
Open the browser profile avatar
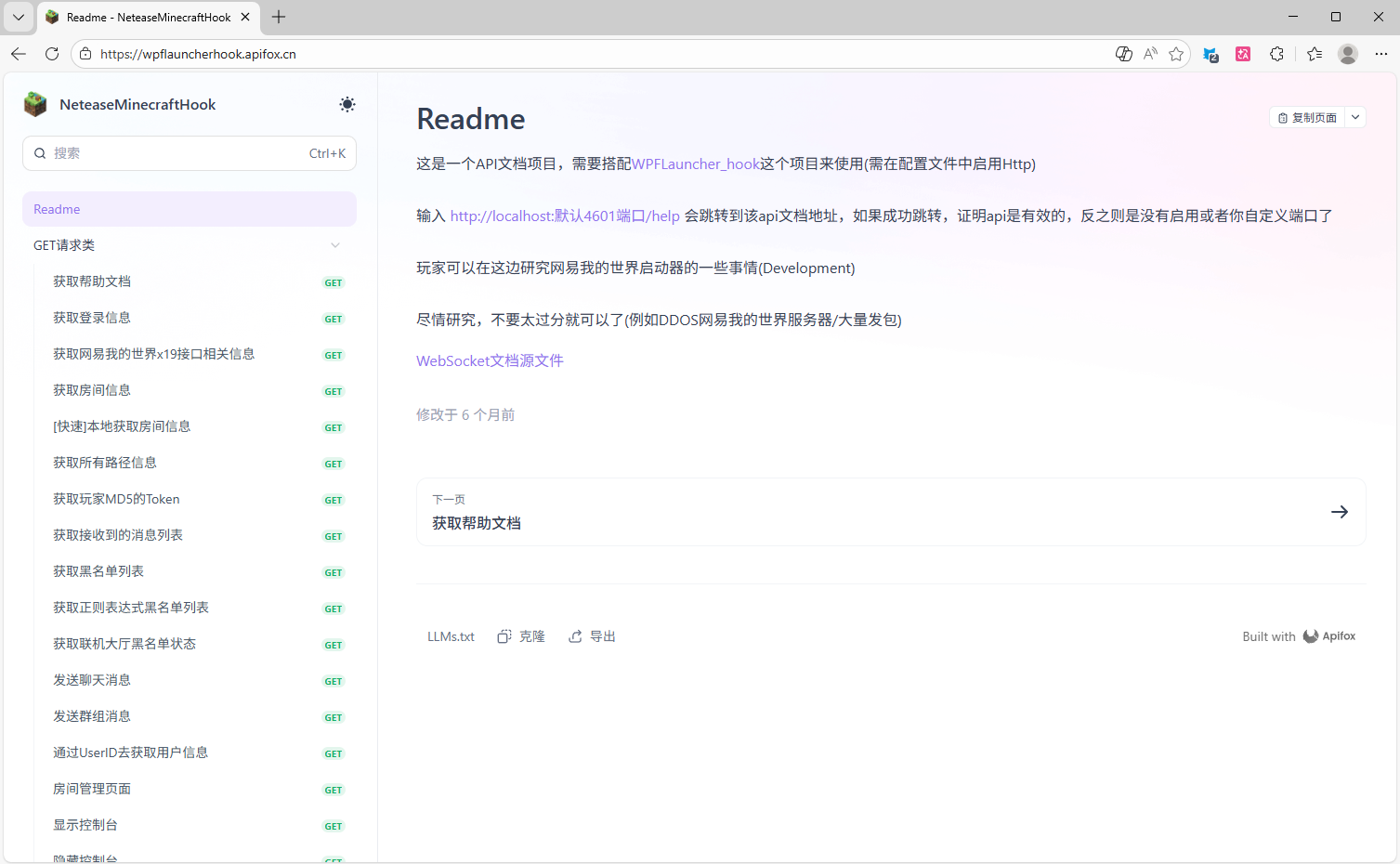point(1348,54)
